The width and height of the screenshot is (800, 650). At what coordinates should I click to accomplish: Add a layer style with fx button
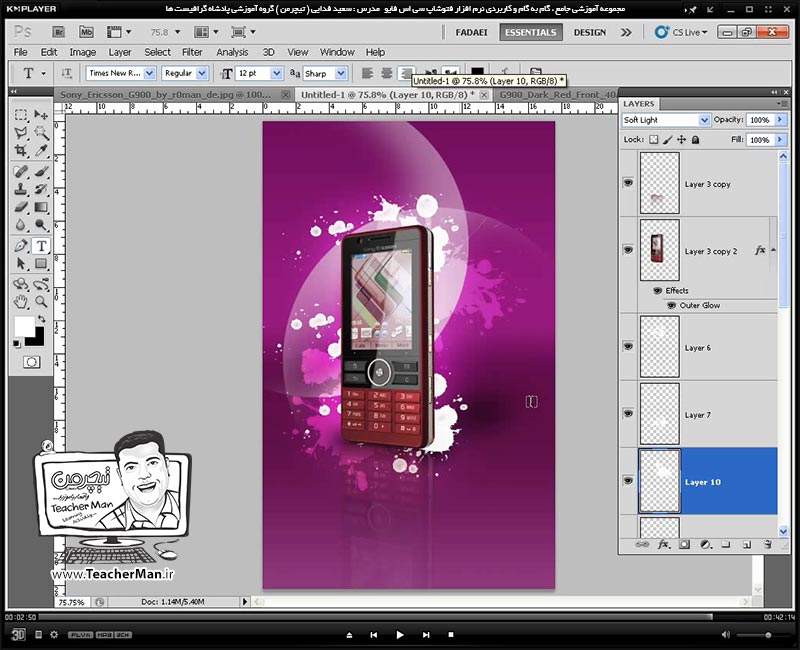pos(663,544)
